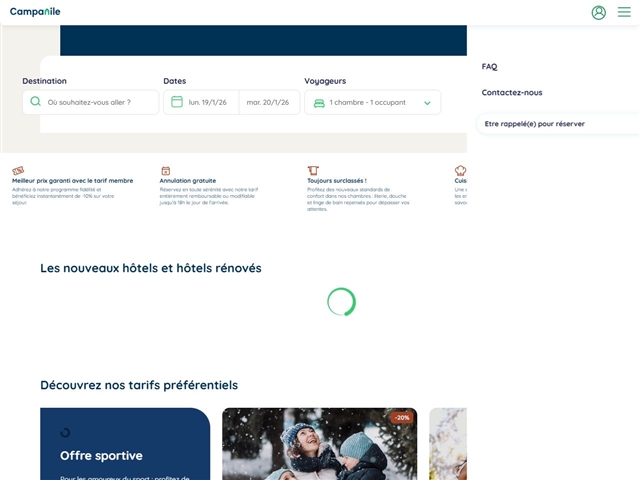Click the free cancellation calendar icon
The width and height of the screenshot is (640, 480).
166,171
